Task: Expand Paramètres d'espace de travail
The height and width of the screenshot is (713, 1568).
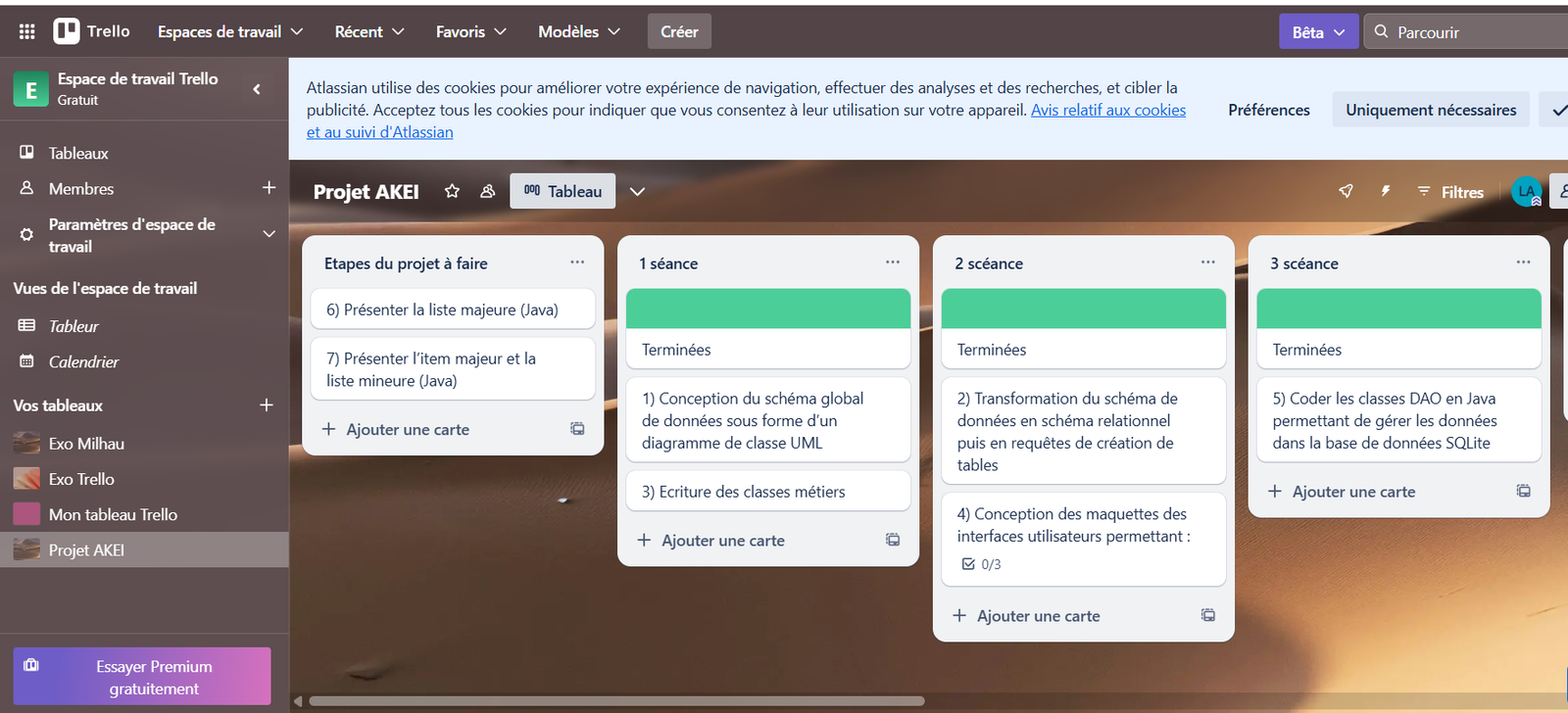Action: tap(269, 234)
